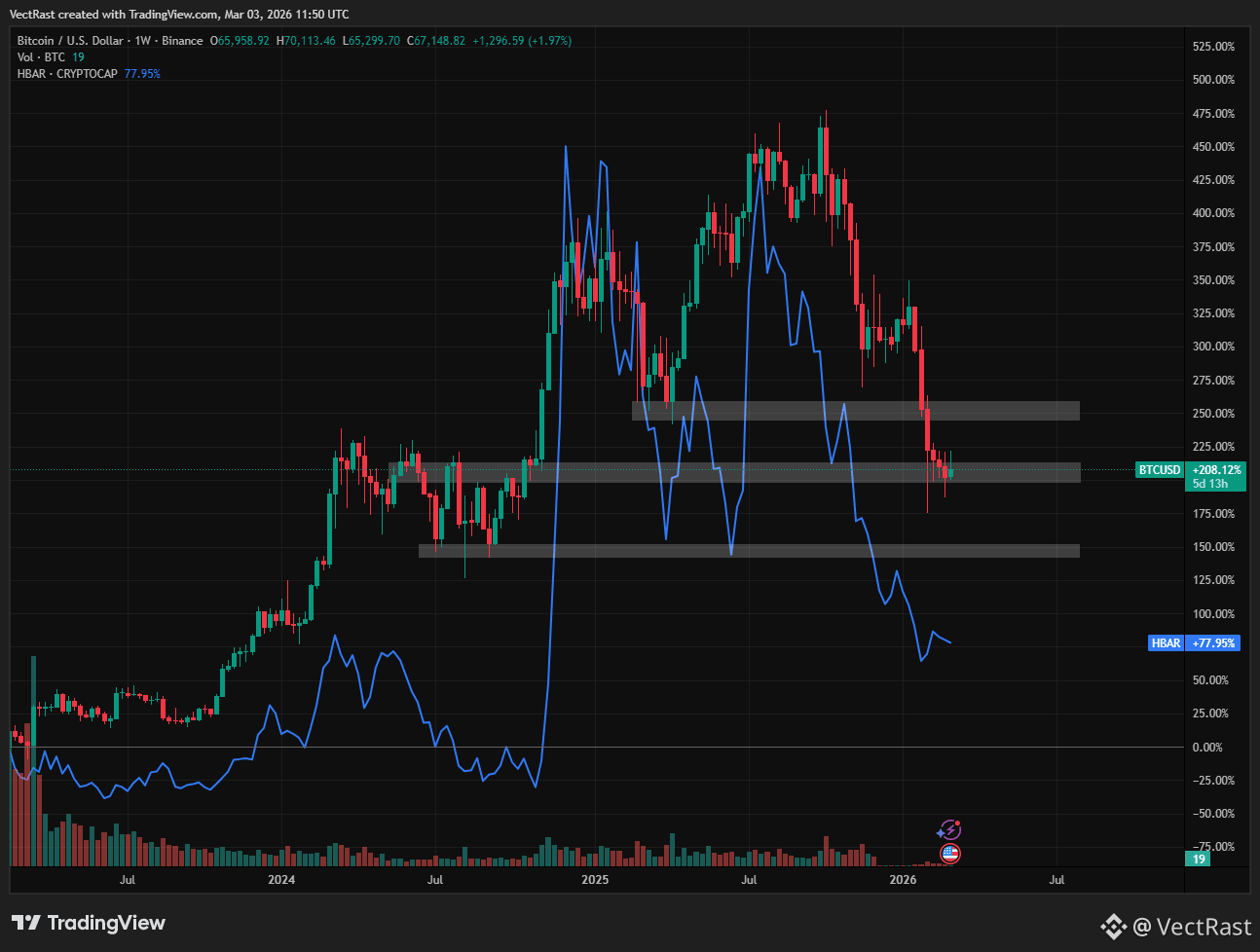Select the middle gray zone near 208%
The image size is (1260, 952).
coord(734,472)
